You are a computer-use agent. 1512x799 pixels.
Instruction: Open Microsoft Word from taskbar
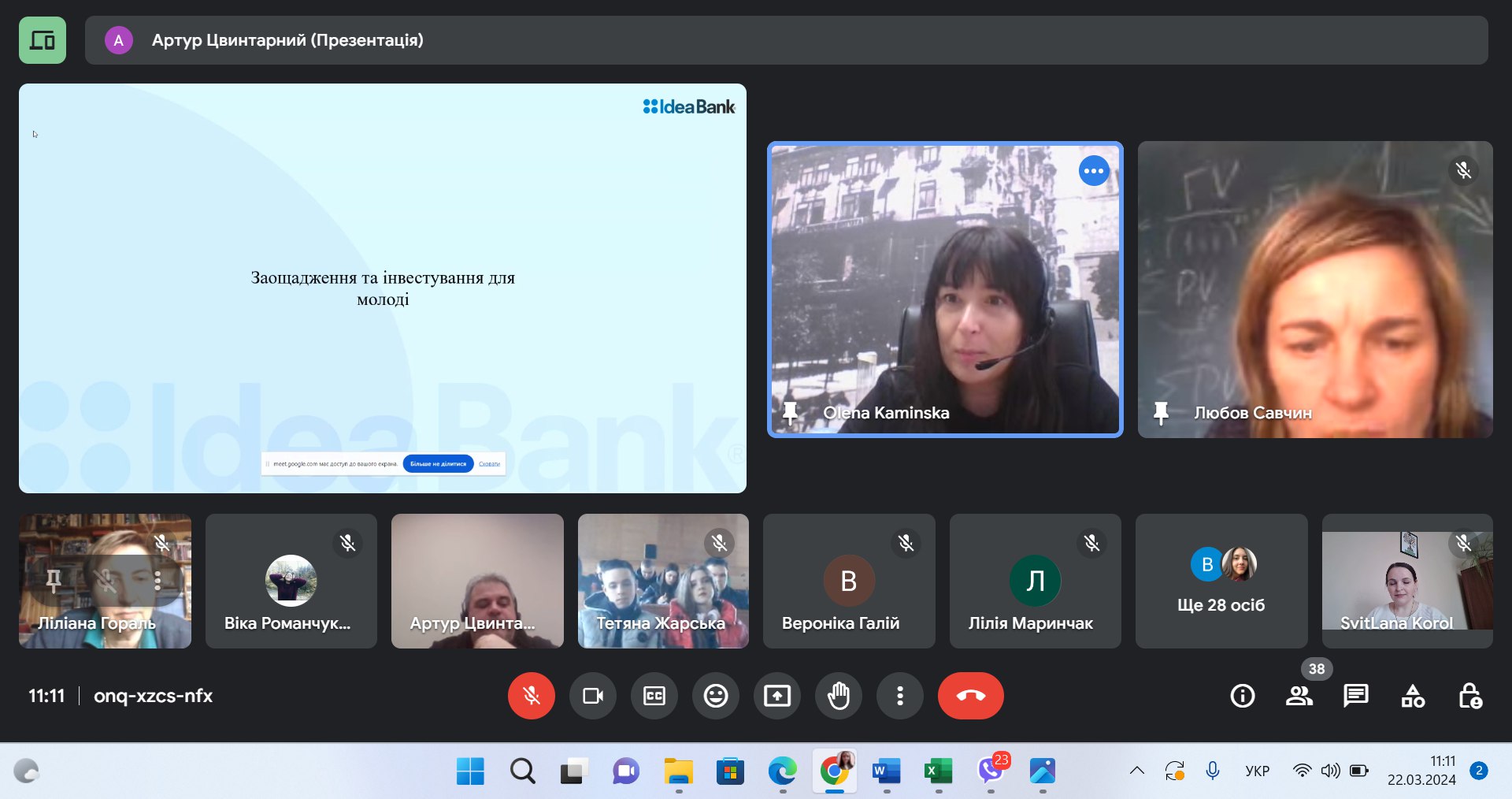click(886, 771)
